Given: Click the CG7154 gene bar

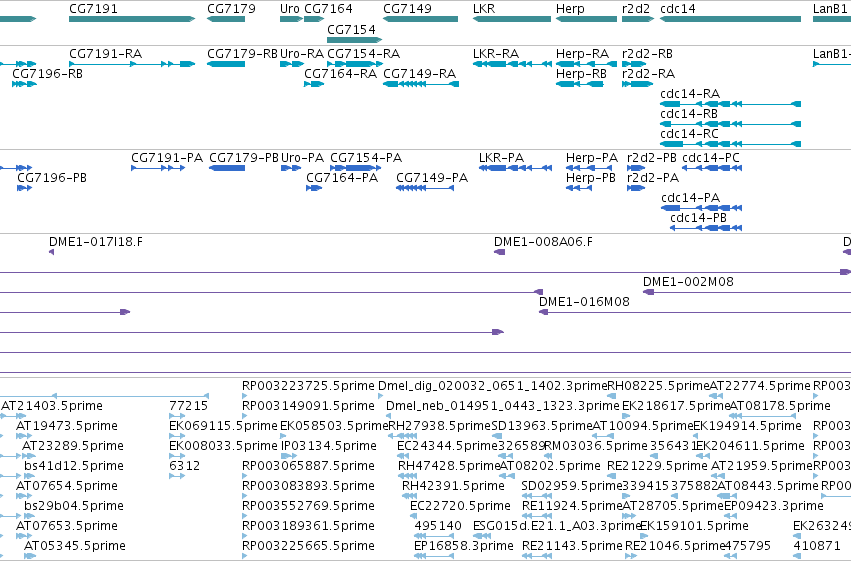Looking at the screenshot, I should click(x=354, y=40).
